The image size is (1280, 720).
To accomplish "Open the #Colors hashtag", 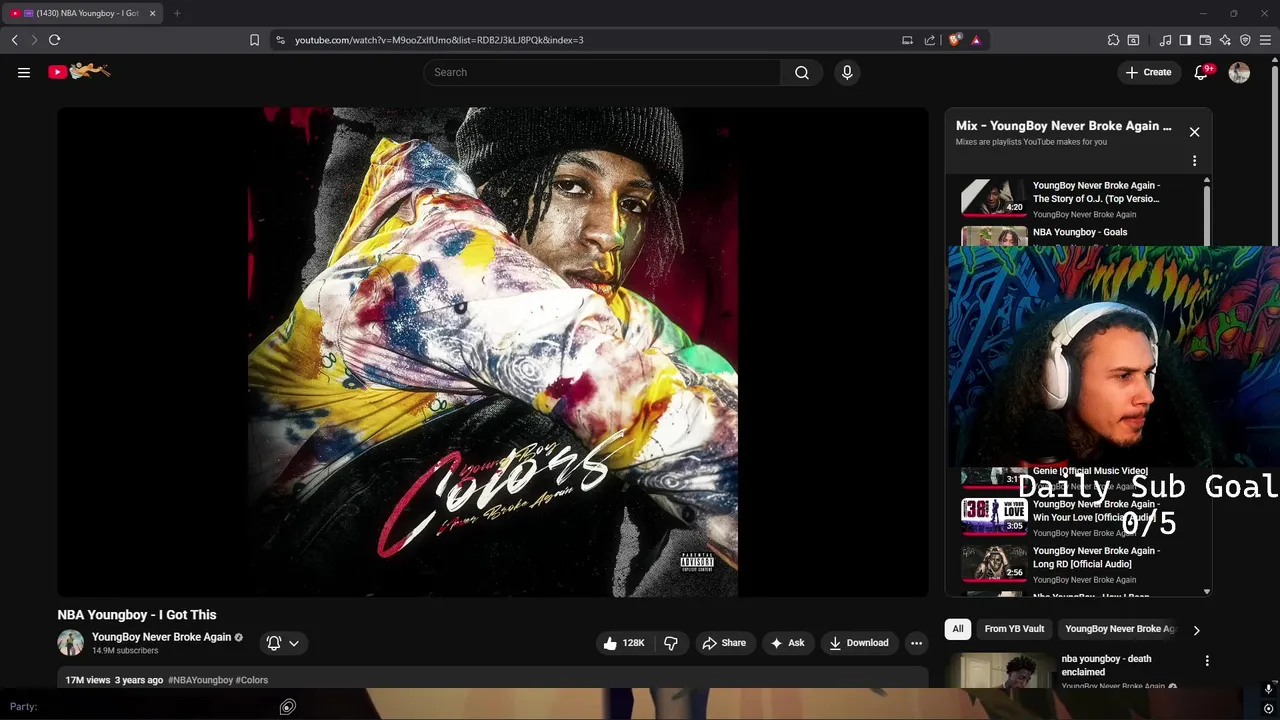I will (x=252, y=680).
